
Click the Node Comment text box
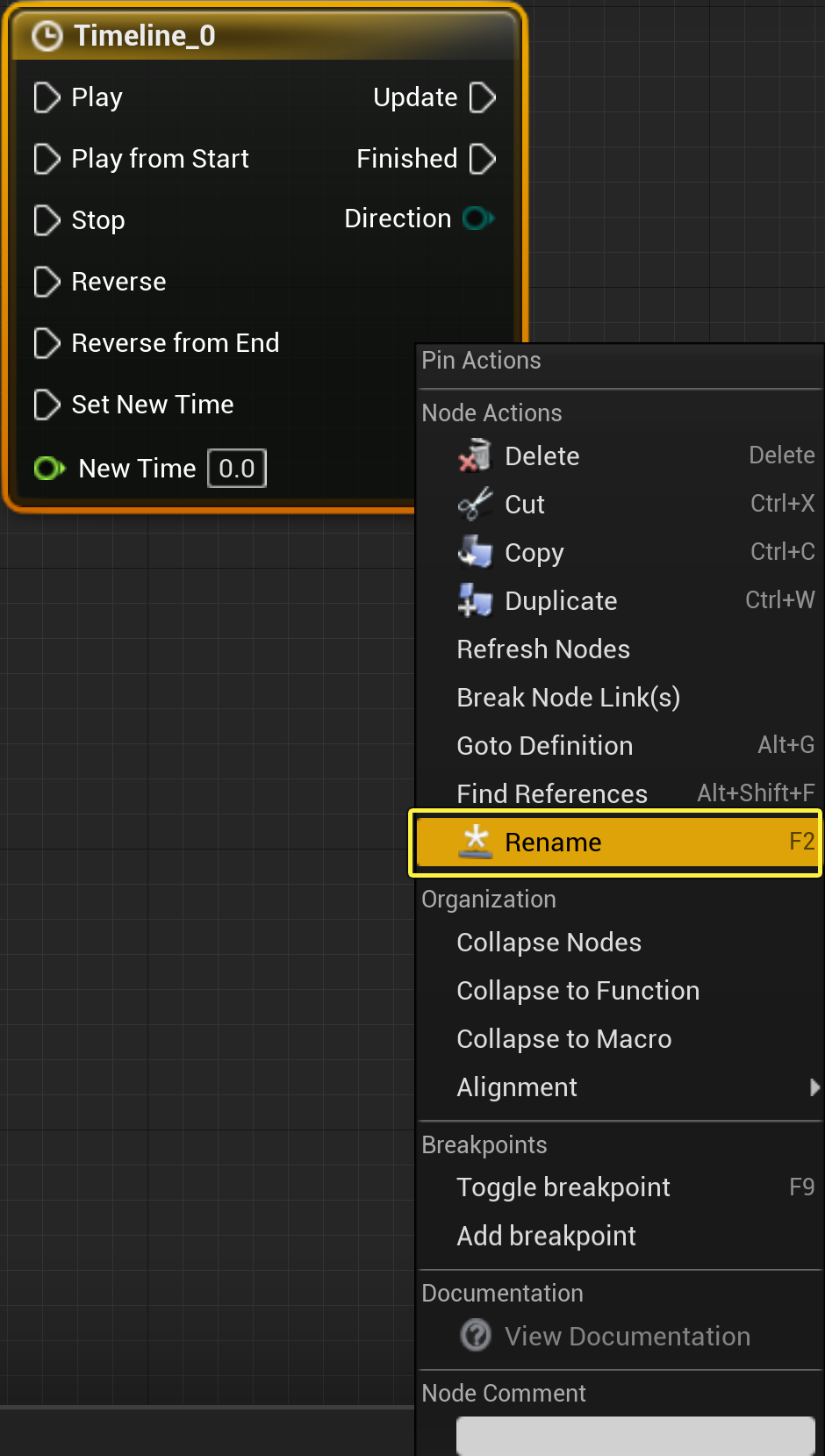click(635, 1436)
